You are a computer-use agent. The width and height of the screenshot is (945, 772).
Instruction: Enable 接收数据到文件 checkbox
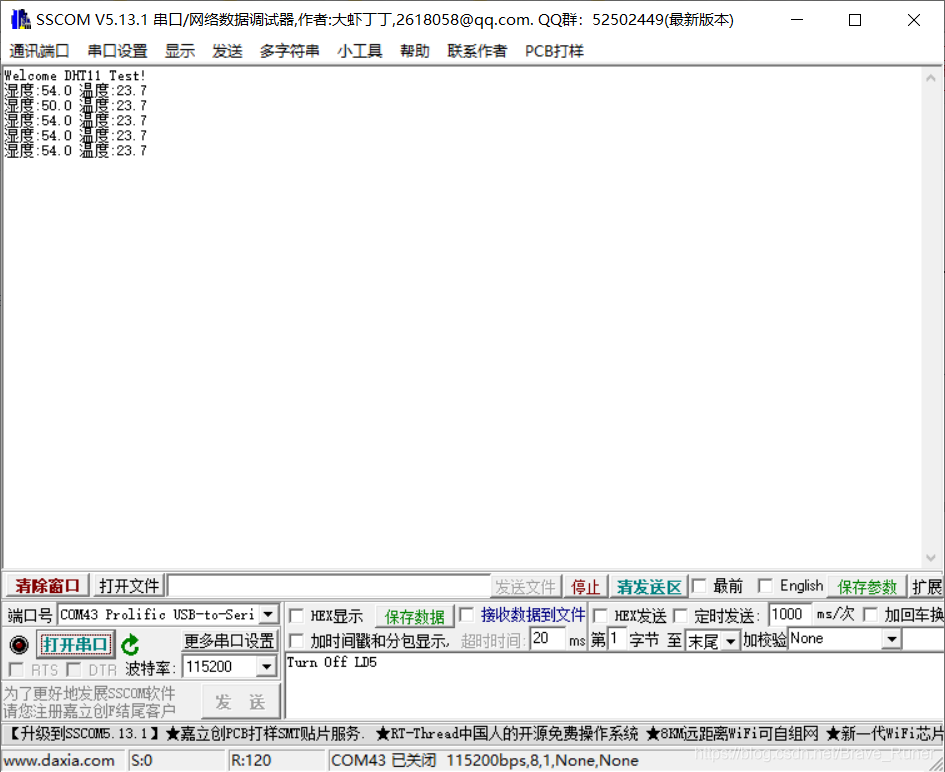pos(466,615)
